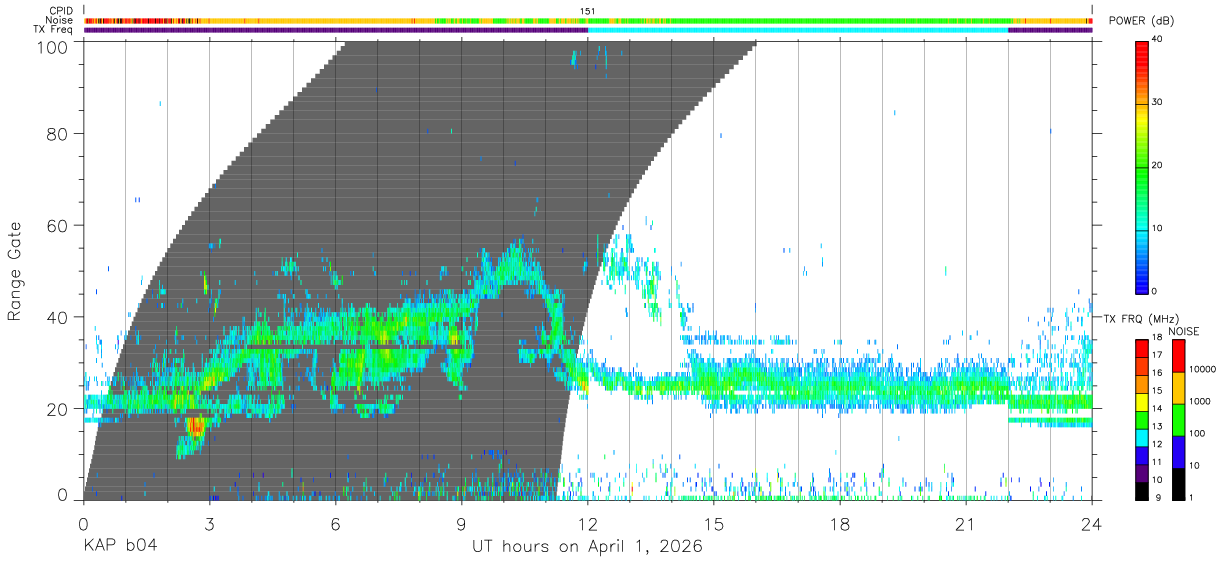Click the UT hours date axis title
This screenshot has height=567, width=1228.
tap(587, 548)
